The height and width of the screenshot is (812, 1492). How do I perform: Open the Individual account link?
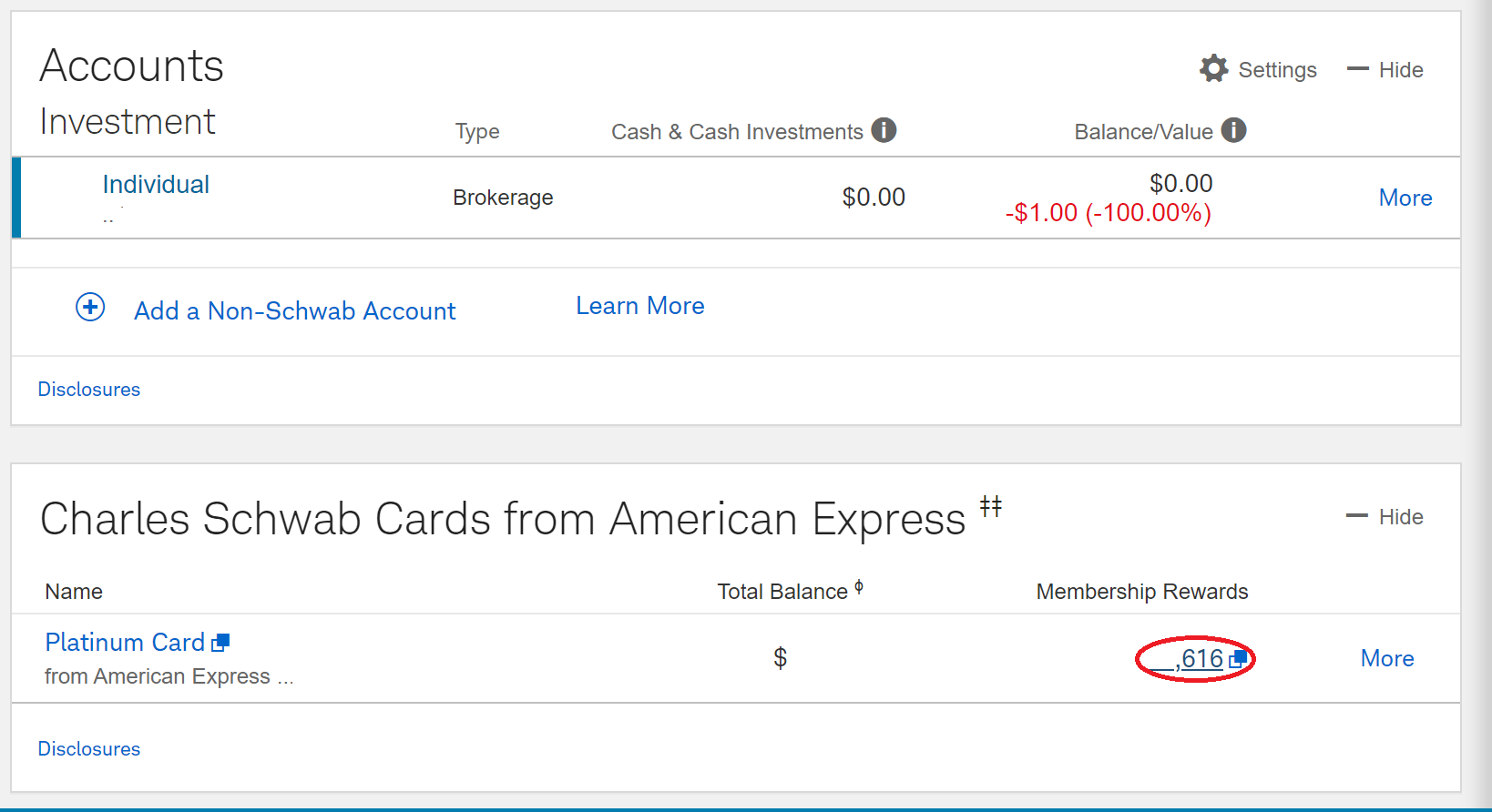pos(156,185)
